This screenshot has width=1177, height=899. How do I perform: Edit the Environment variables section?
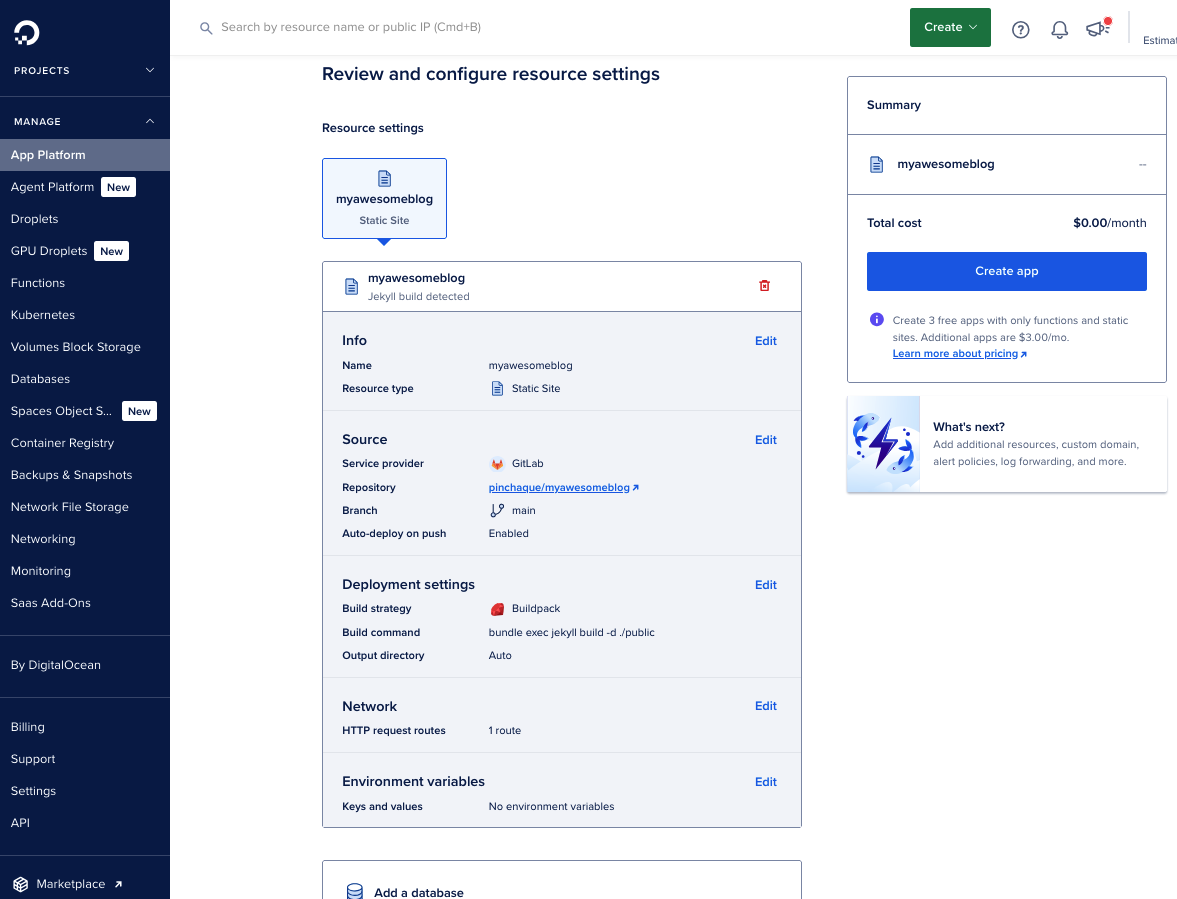tap(765, 782)
